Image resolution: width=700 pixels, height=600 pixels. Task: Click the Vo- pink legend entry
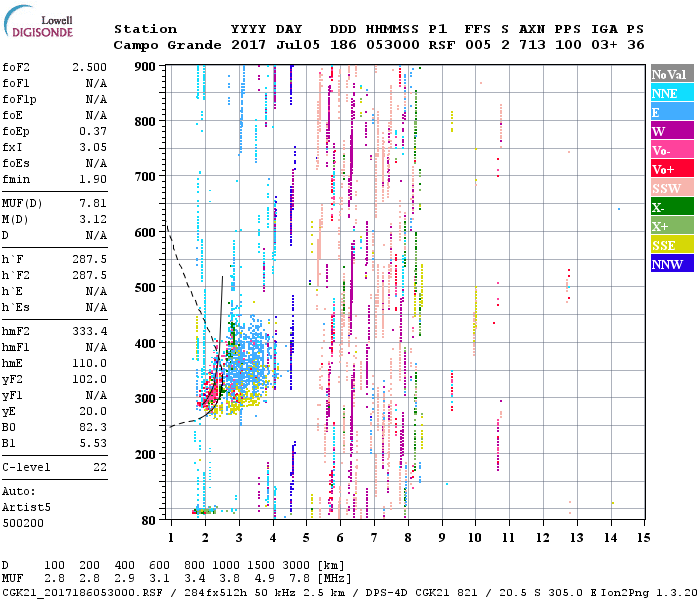point(671,150)
